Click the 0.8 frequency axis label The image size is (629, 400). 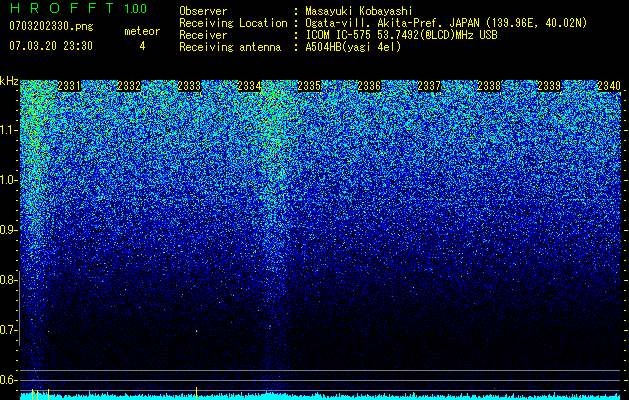(9, 280)
